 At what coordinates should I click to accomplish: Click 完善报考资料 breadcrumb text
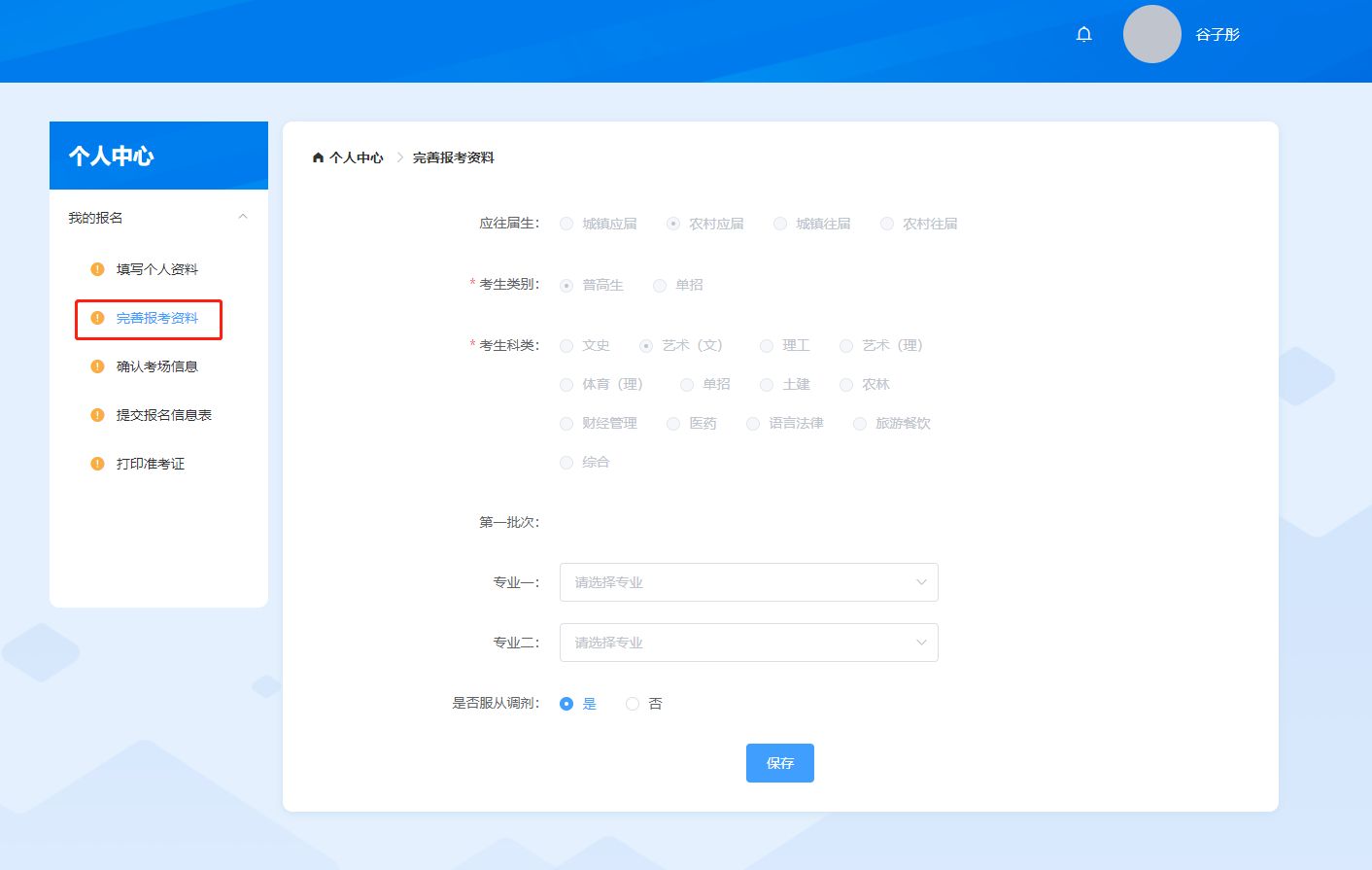454,157
